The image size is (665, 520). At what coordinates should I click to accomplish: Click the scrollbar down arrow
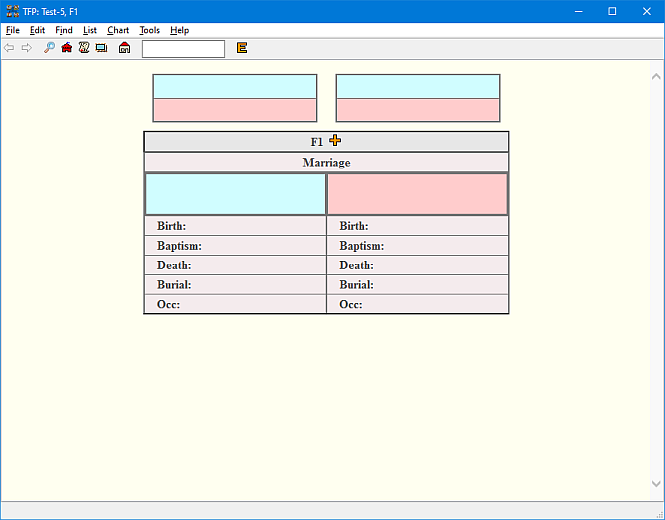coord(656,484)
